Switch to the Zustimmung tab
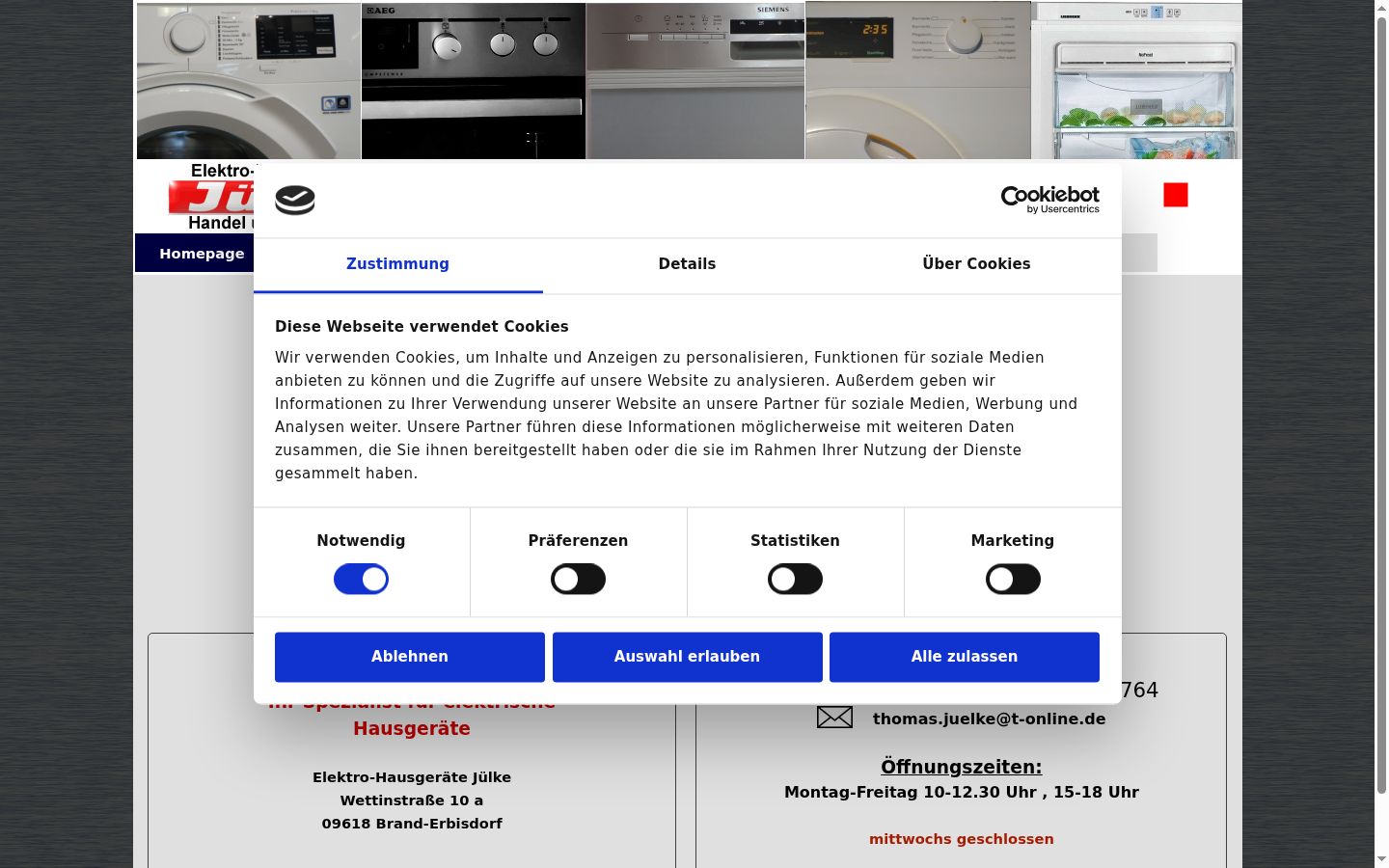The height and width of the screenshot is (868, 1389). [x=397, y=264]
